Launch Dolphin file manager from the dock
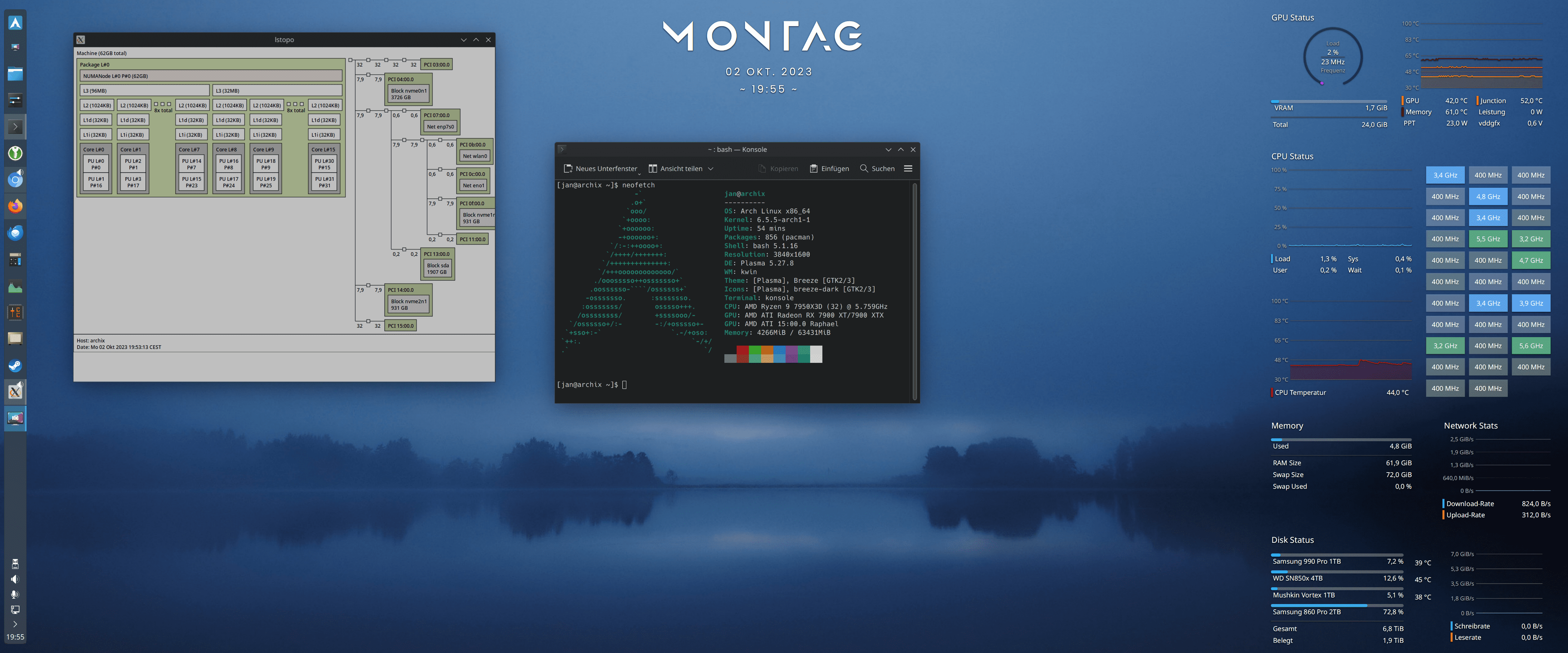The image size is (1568, 653). tap(15, 74)
